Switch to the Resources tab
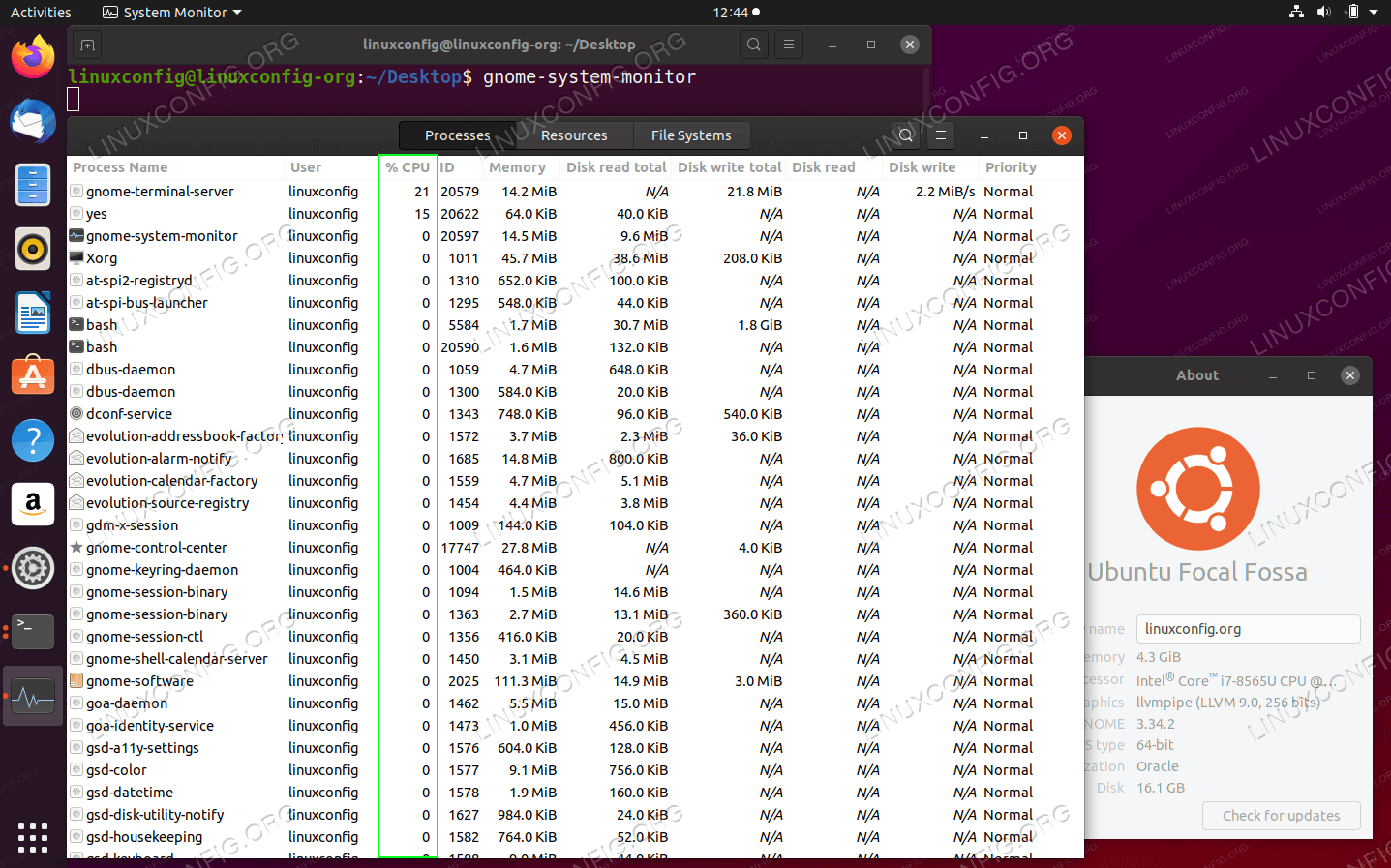 pos(574,135)
